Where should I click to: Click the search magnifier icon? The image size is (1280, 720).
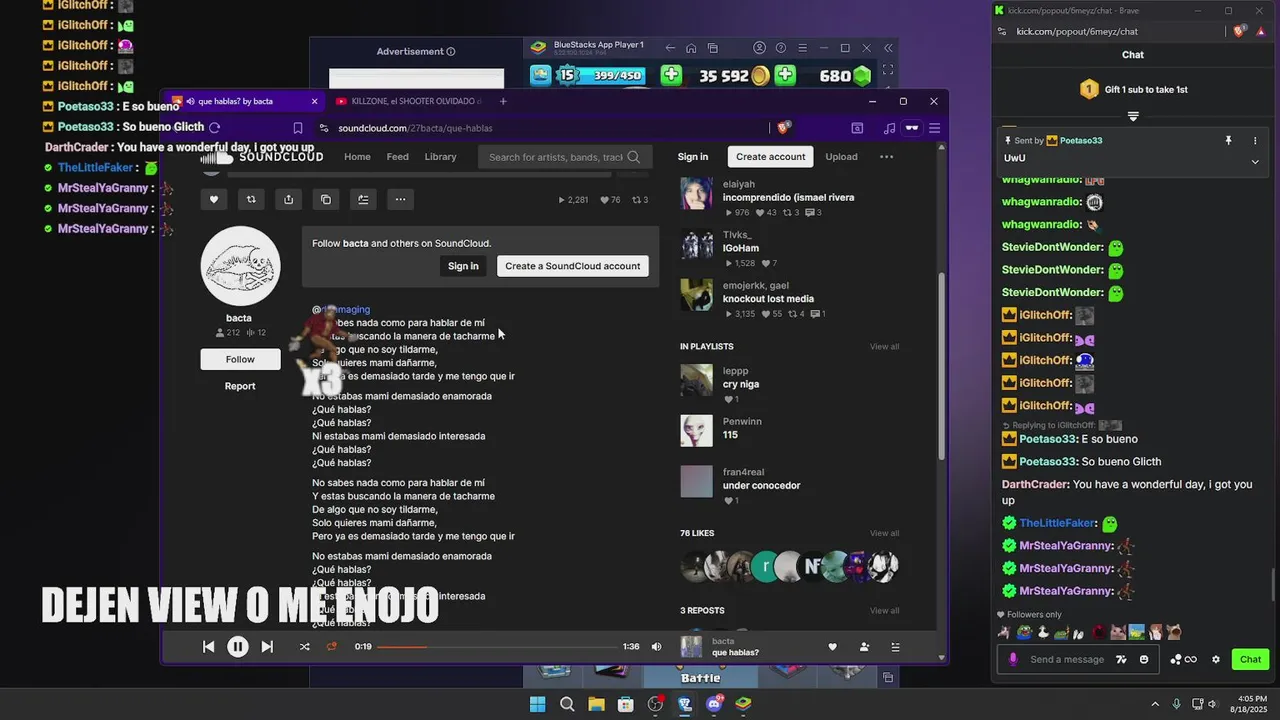[634, 157]
